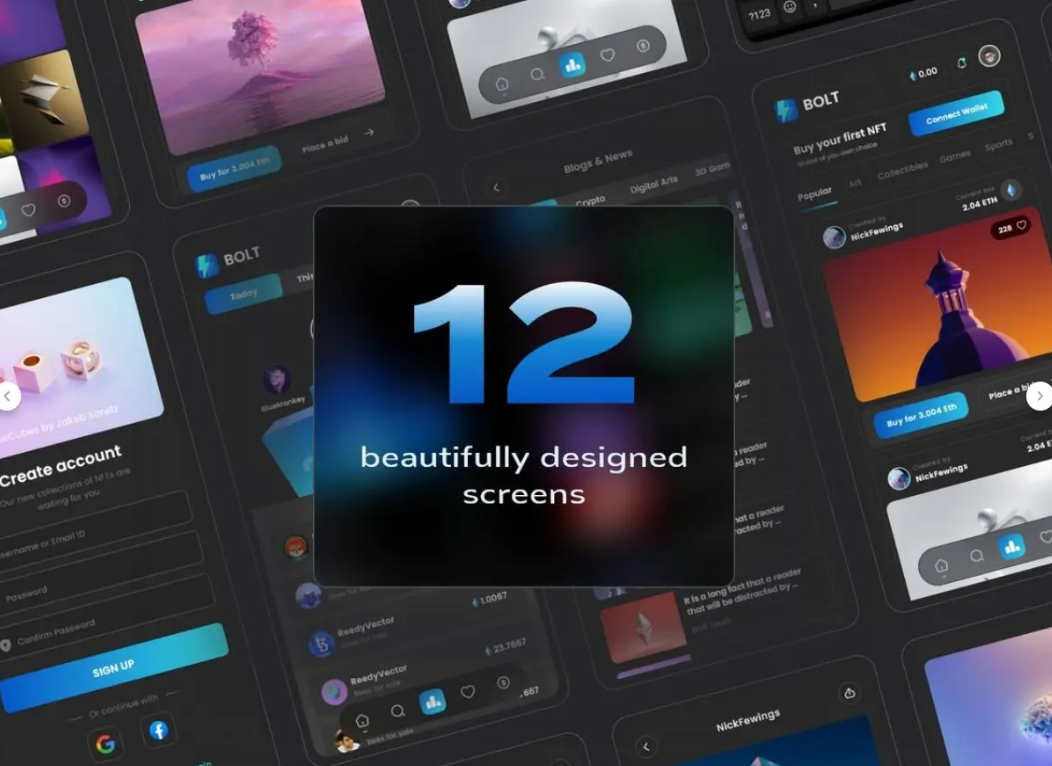Image resolution: width=1052 pixels, height=766 pixels.
Task: Open the Games tab
Action: (x=955, y=156)
